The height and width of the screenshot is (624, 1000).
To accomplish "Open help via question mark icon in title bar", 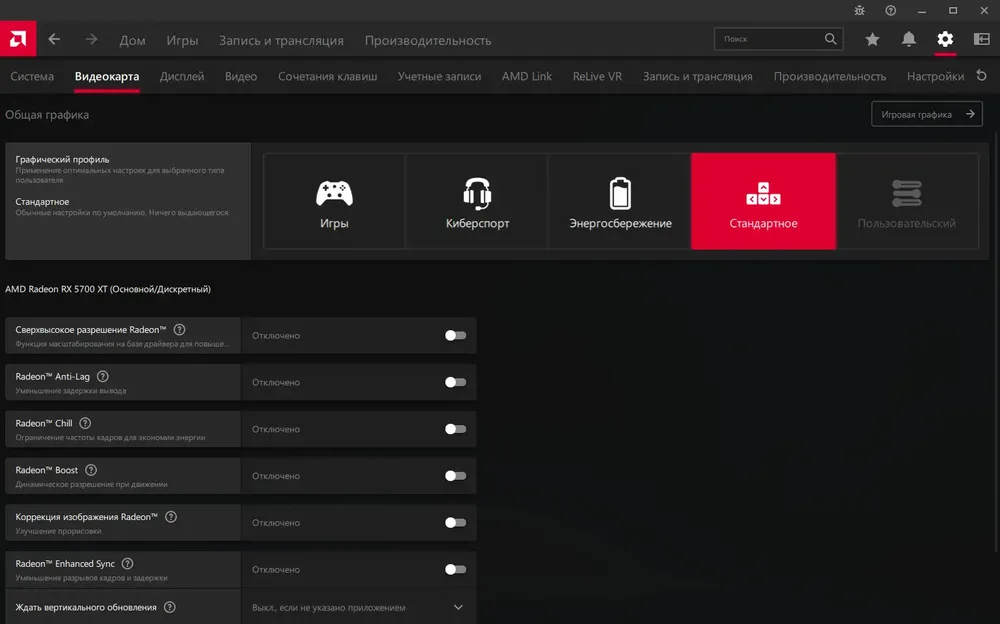I will pos(891,10).
